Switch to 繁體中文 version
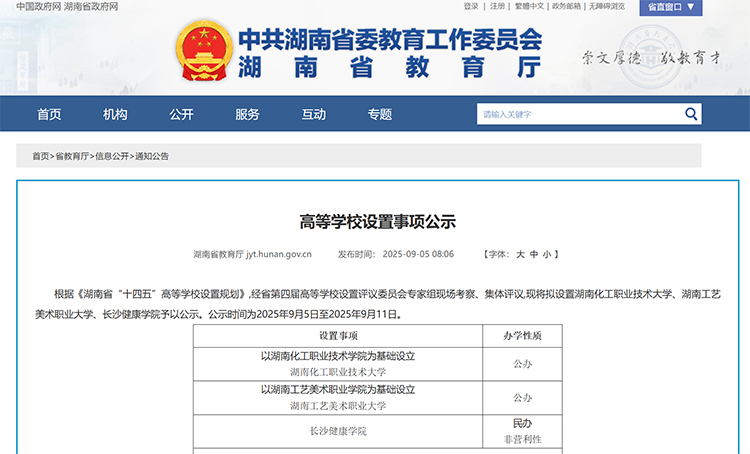Viewport: 750px width, 454px height. [x=530, y=6]
